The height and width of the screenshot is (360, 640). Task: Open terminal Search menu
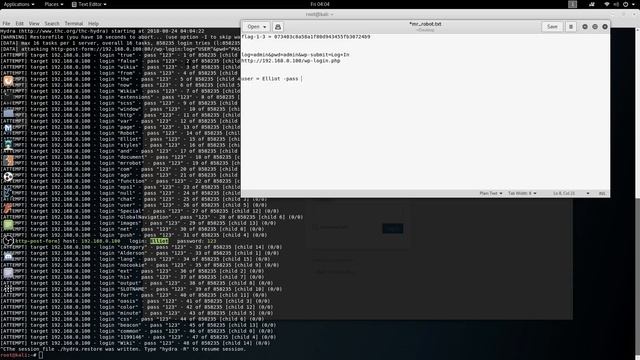52,24
